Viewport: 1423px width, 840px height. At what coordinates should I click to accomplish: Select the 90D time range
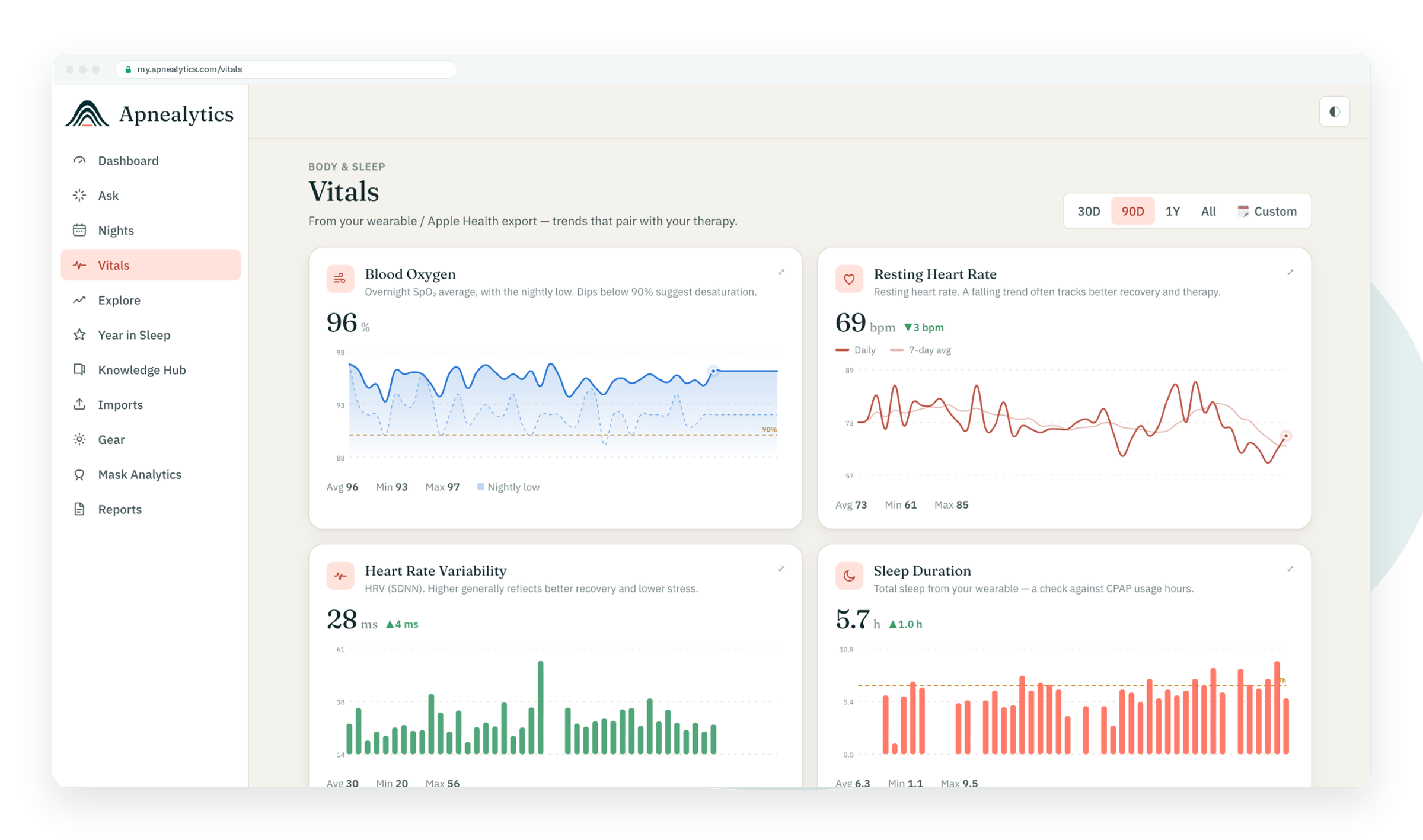click(1132, 211)
